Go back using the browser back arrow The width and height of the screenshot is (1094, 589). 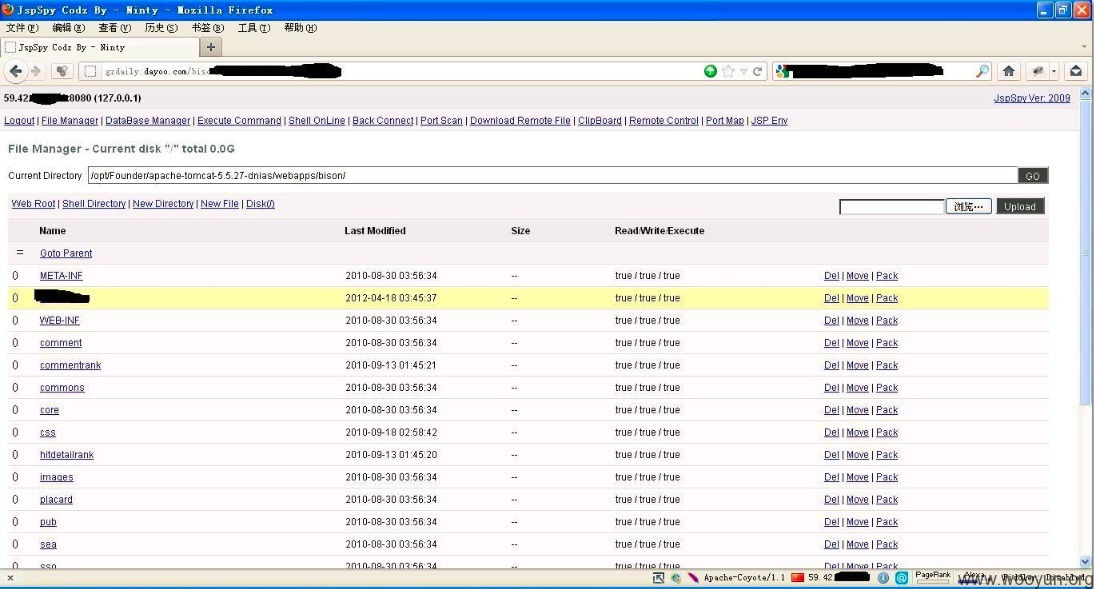point(15,71)
